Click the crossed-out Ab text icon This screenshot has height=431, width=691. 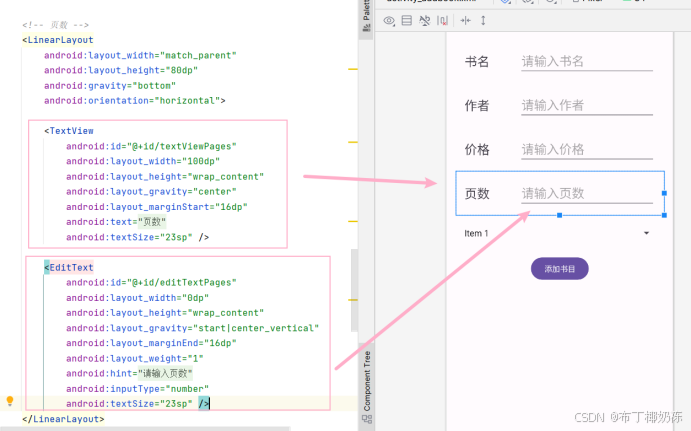tap(425, 20)
